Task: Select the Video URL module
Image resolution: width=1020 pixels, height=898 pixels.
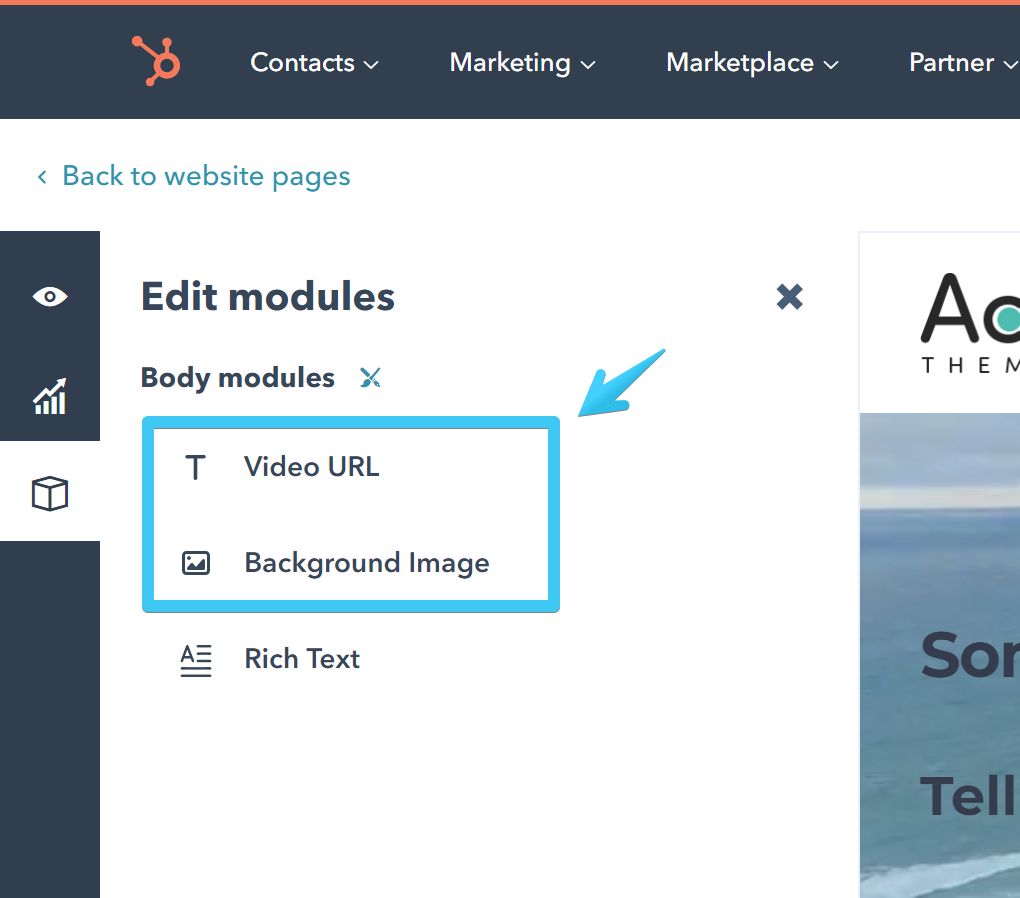Action: (311, 466)
